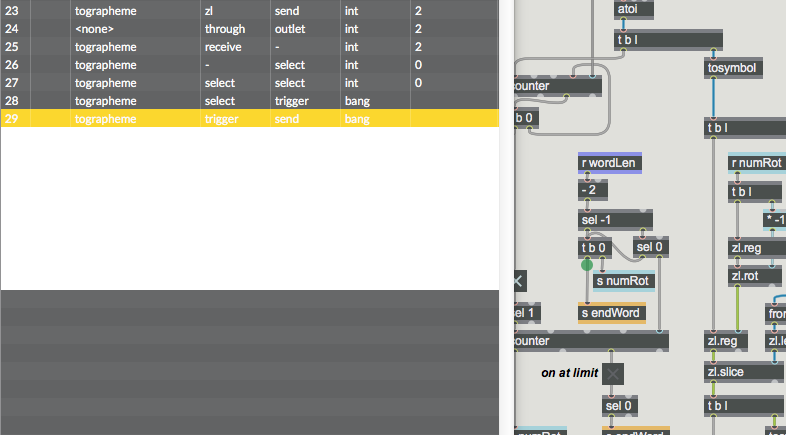The height and width of the screenshot is (435, 786).
Task: Toggle the 'on at limit' toggle box
Action: click(x=613, y=374)
